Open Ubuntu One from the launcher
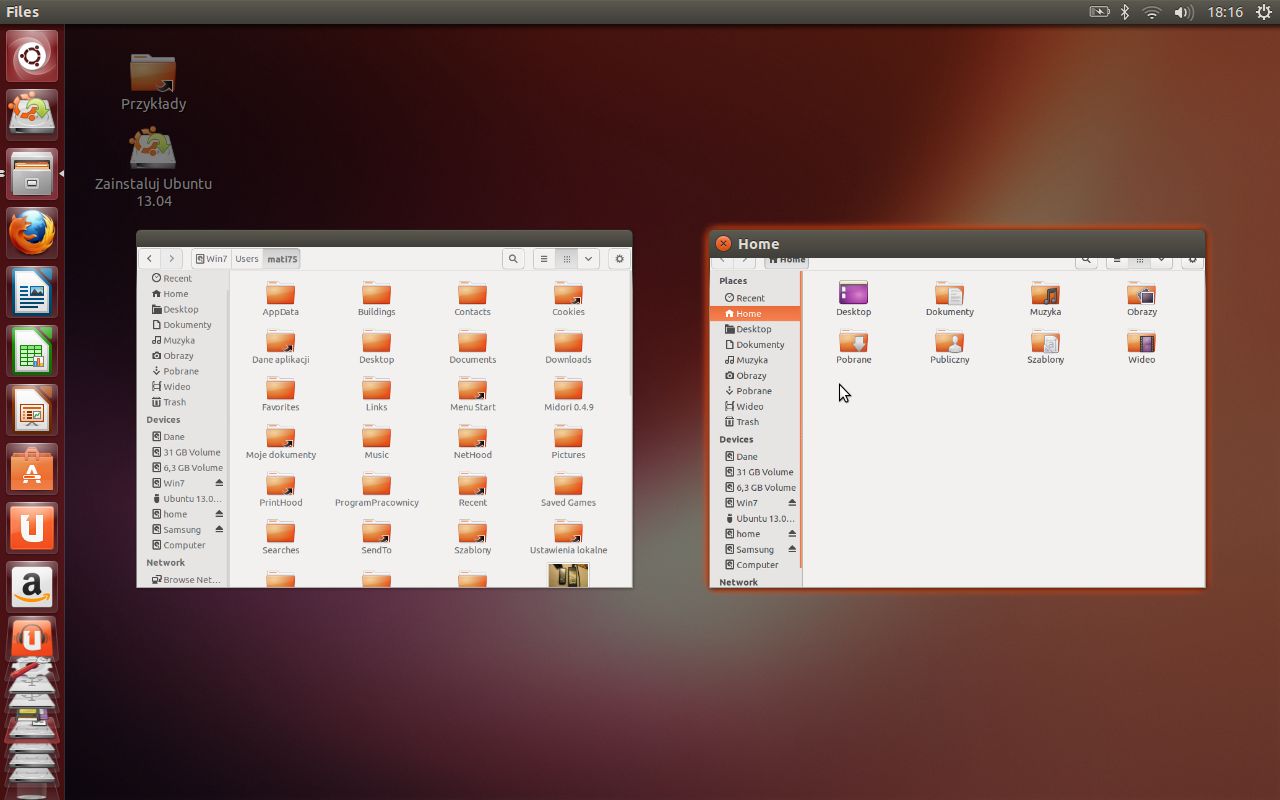Screen dimensions: 1280x800 click(33, 528)
